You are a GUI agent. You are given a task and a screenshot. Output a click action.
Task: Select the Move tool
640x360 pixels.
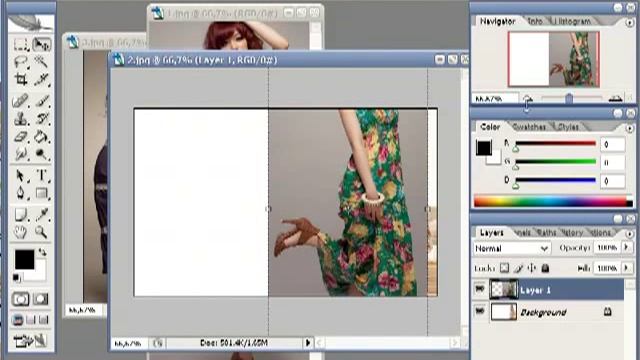41,44
